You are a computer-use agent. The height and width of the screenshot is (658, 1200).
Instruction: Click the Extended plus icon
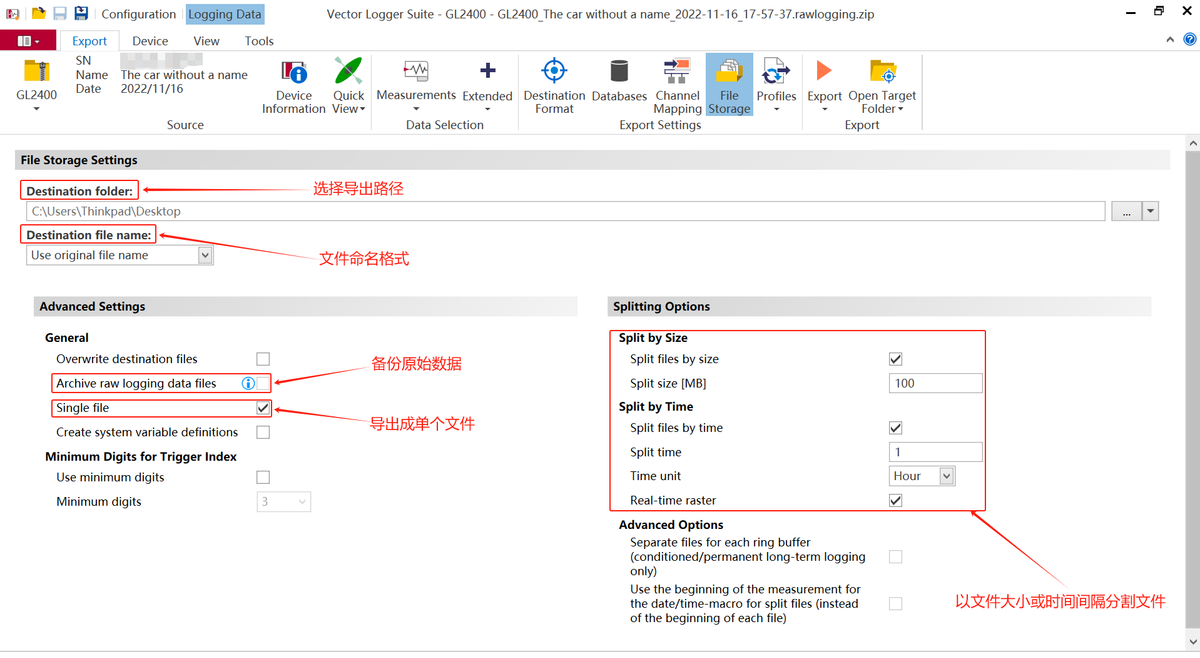coord(487,72)
